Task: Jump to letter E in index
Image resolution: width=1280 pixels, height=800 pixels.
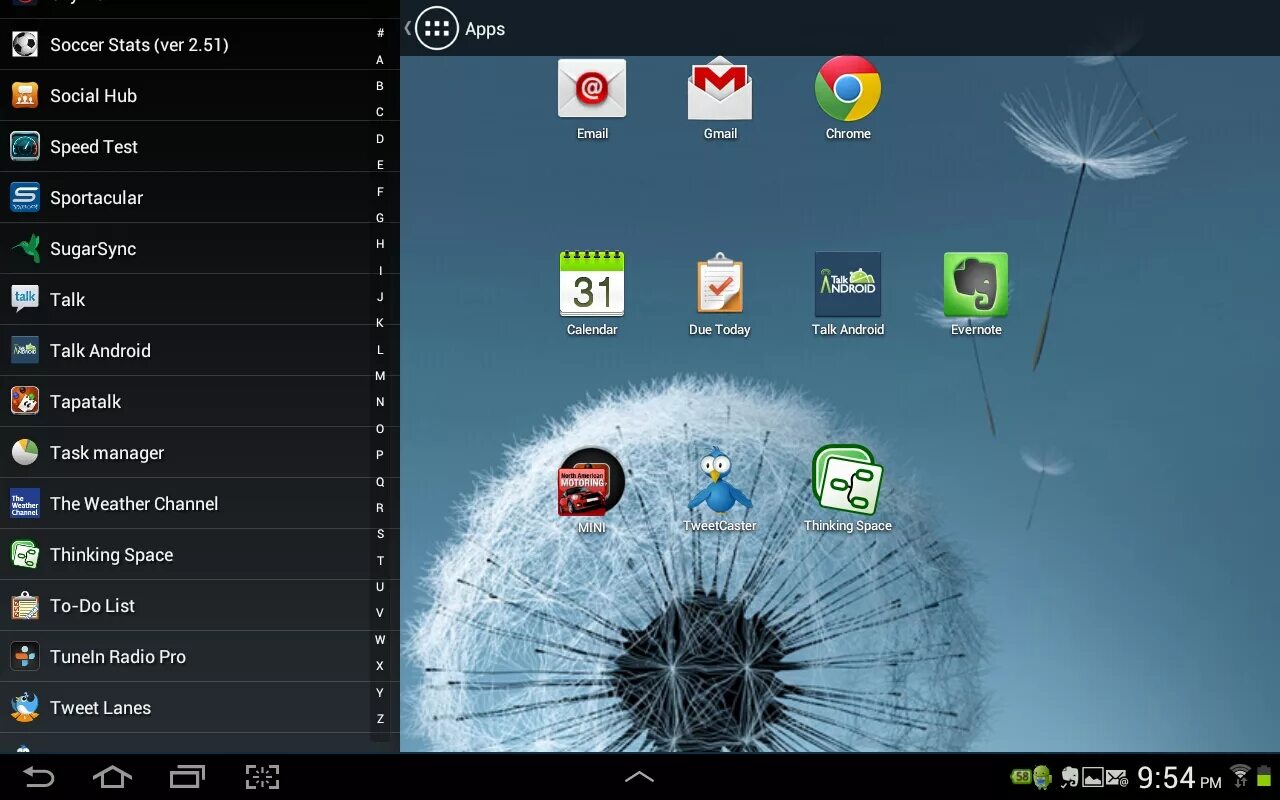Action: click(x=380, y=165)
